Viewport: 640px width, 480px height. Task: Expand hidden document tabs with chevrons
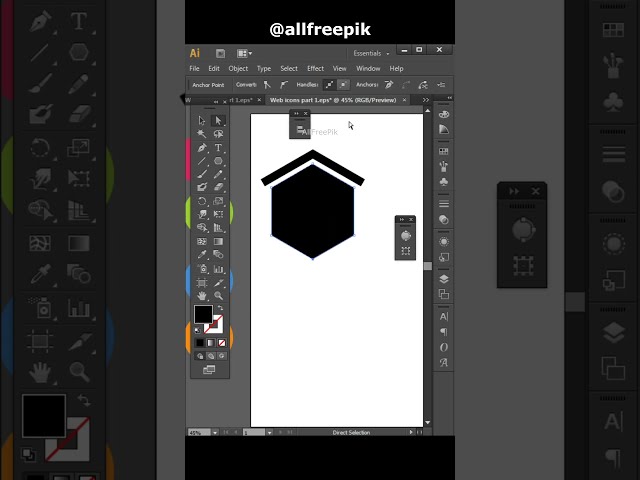pos(426,100)
